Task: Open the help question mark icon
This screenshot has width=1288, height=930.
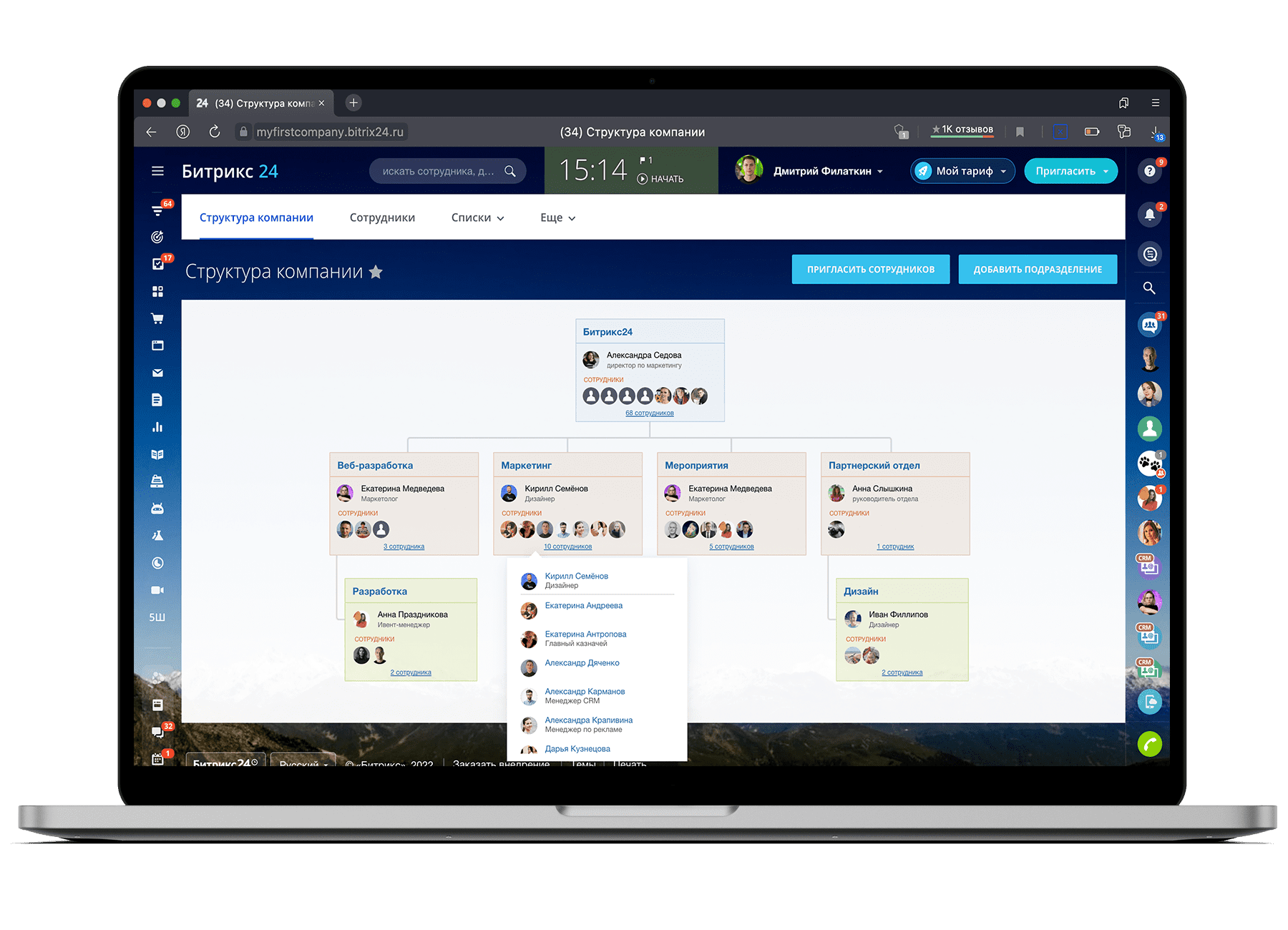Action: click(x=1149, y=171)
